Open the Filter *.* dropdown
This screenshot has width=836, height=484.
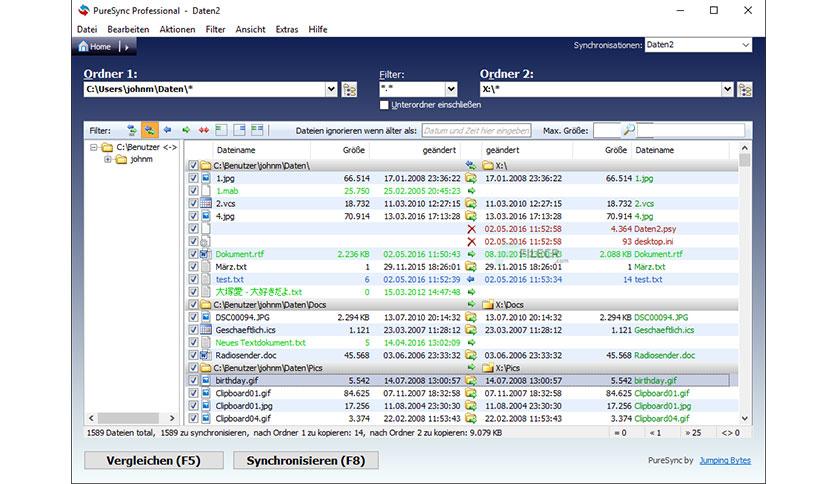tap(451, 89)
